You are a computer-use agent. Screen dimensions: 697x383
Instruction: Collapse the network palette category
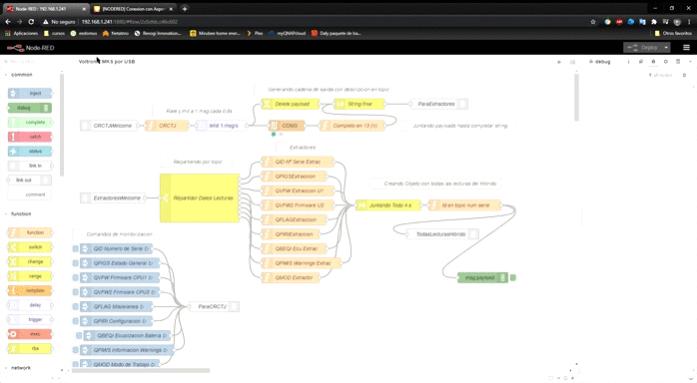pos(19,368)
